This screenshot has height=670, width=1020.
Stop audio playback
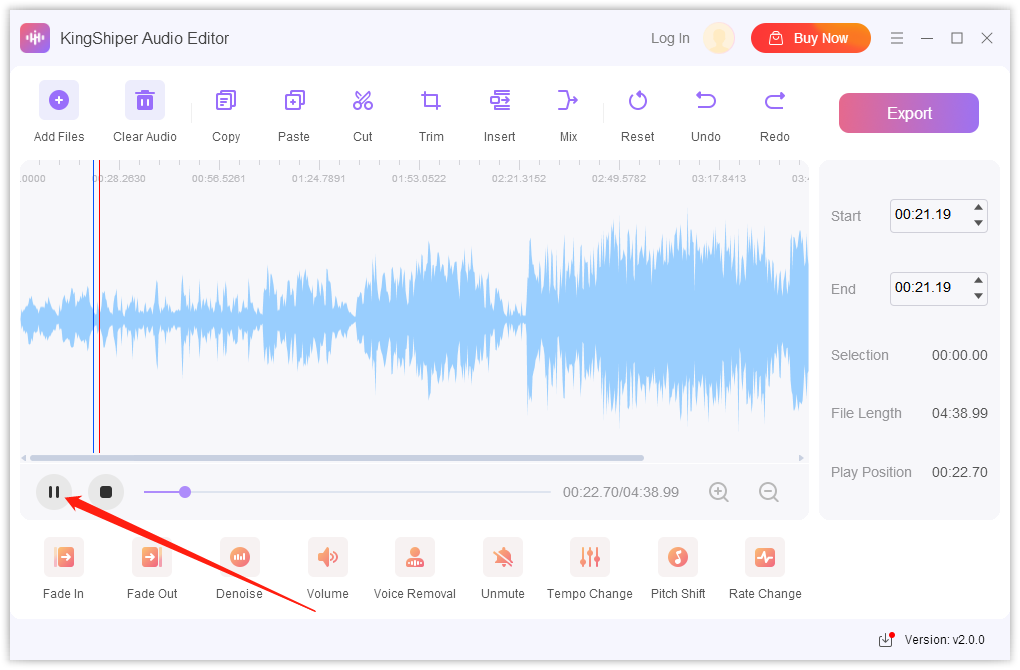106,492
